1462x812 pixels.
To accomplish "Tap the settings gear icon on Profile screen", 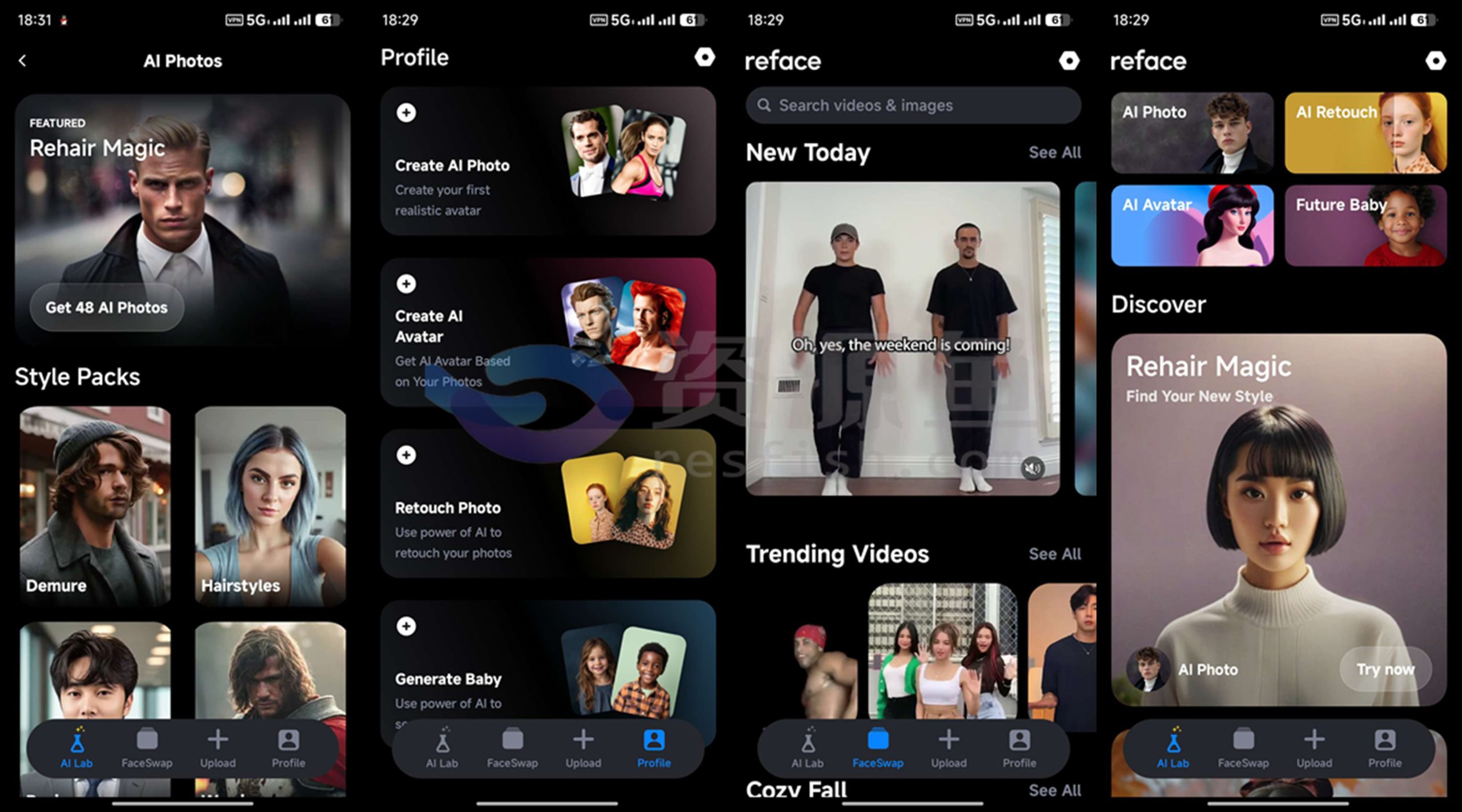I will pos(706,59).
